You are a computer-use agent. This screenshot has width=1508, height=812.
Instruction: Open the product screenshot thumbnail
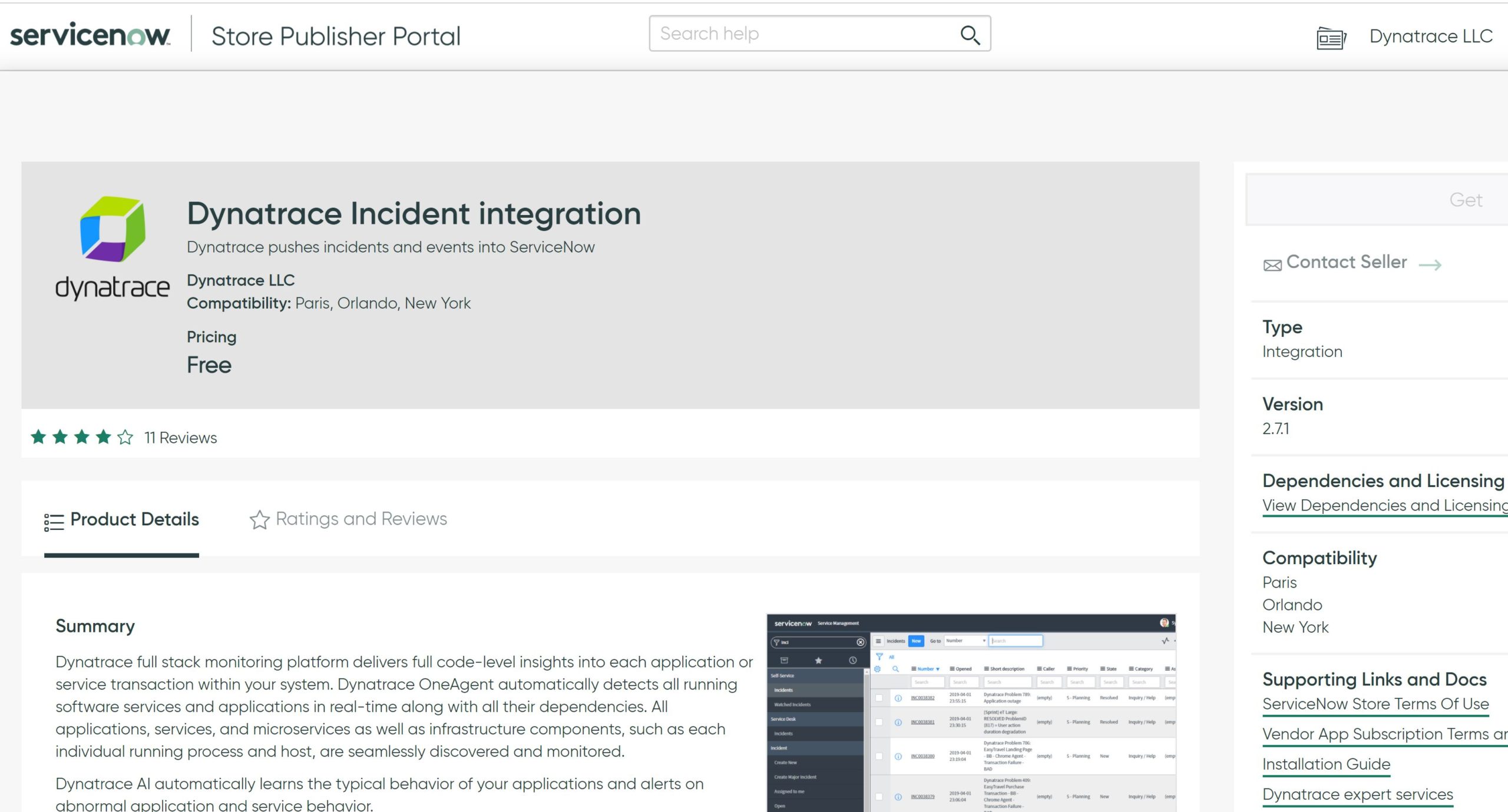click(971, 712)
